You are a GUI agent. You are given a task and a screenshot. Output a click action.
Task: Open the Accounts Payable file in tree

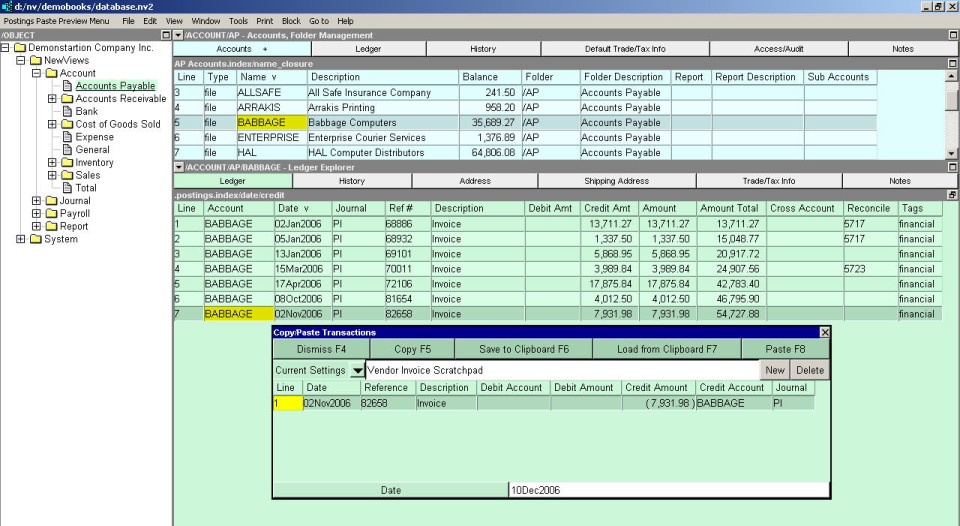click(x=114, y=86)
